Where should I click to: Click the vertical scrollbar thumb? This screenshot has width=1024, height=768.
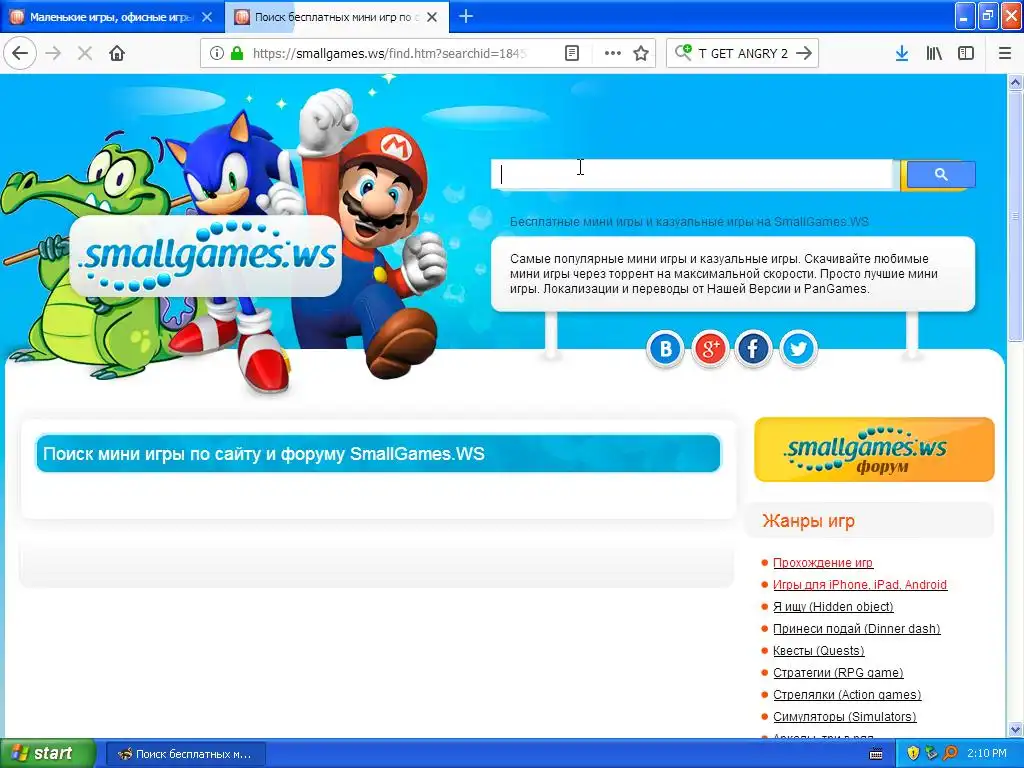pyautogui.click(x=1015, y=216)
